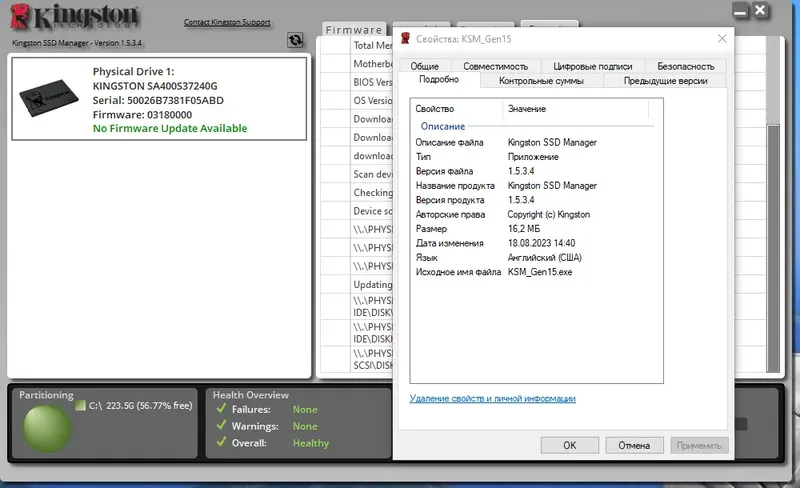Open Contact Kingston Support link
Image resolution: width=800 pixels, height=488 pixels.
coord(227,22)
